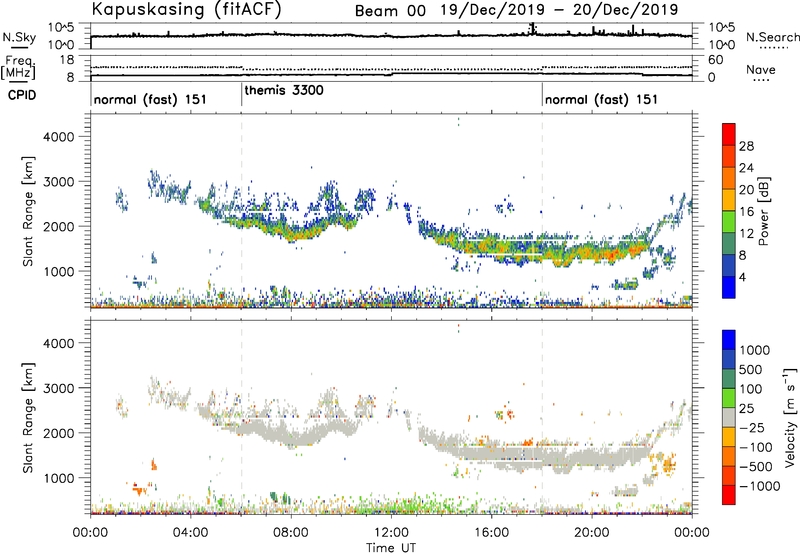Select normal (fast) 151 label after themis 3300
Screen dimensions: 800x554
coord(602,99)
